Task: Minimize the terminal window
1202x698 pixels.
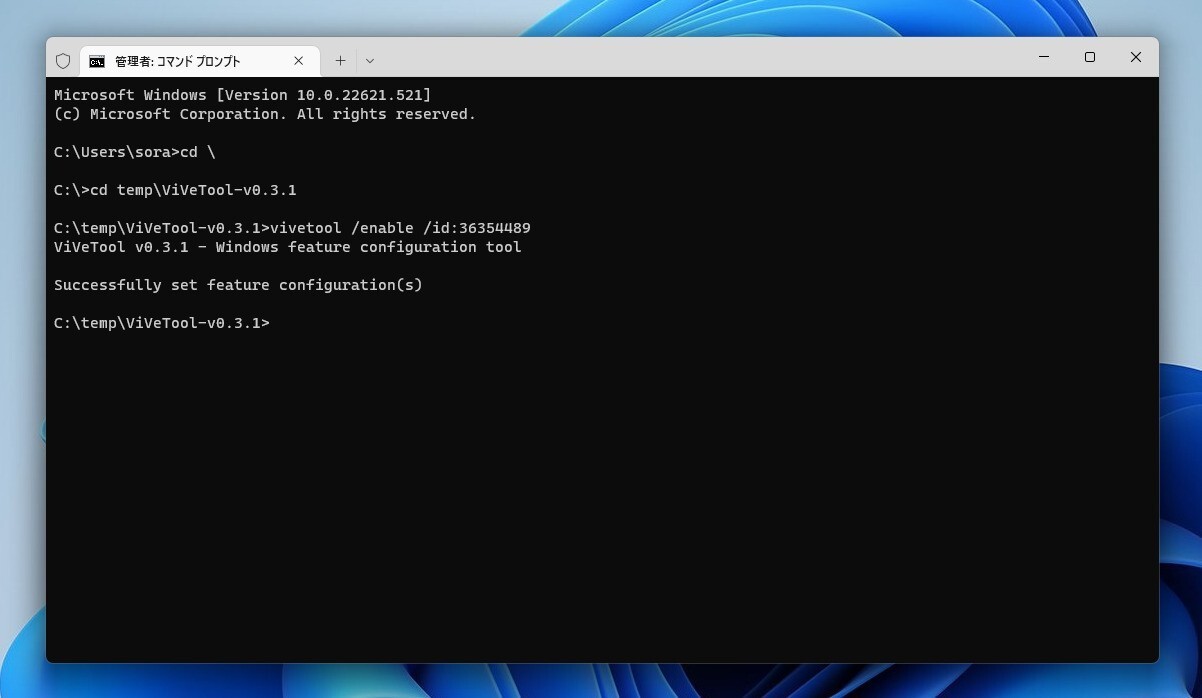Action: pyautogui.click(x=1044, y=57)
